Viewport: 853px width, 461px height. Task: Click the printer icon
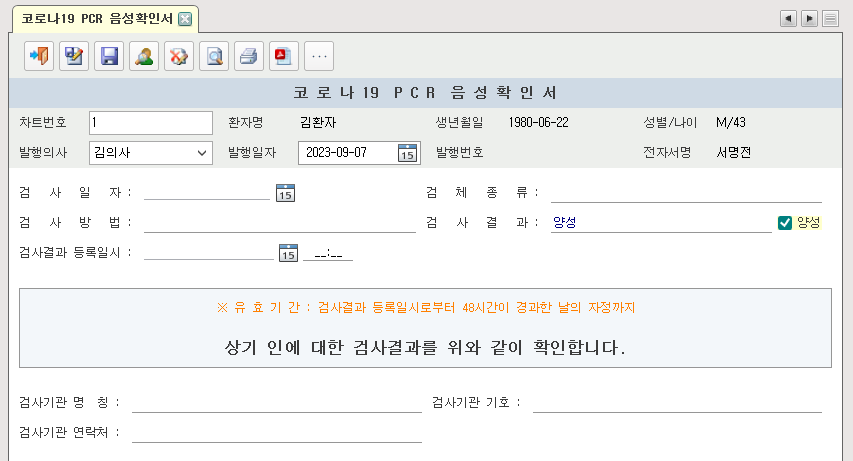(249, 56)
